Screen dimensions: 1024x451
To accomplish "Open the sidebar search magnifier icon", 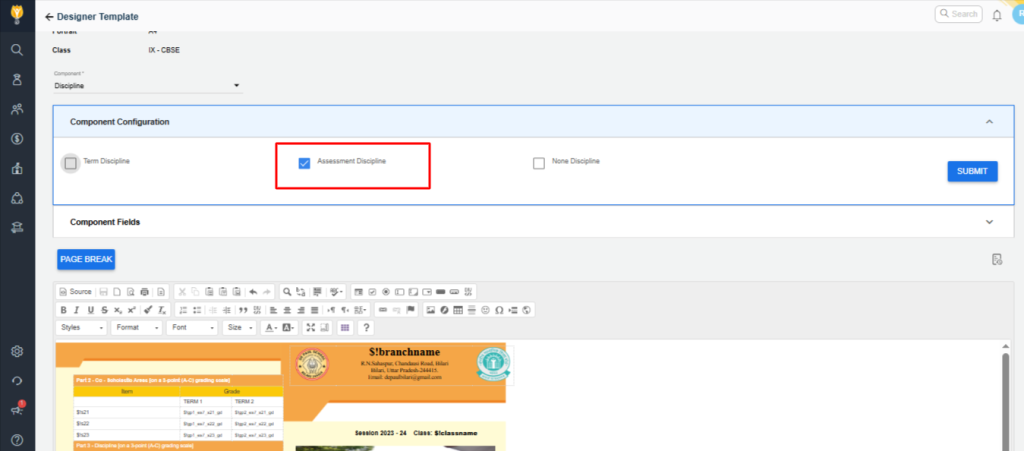I will (x=17, y=49).
